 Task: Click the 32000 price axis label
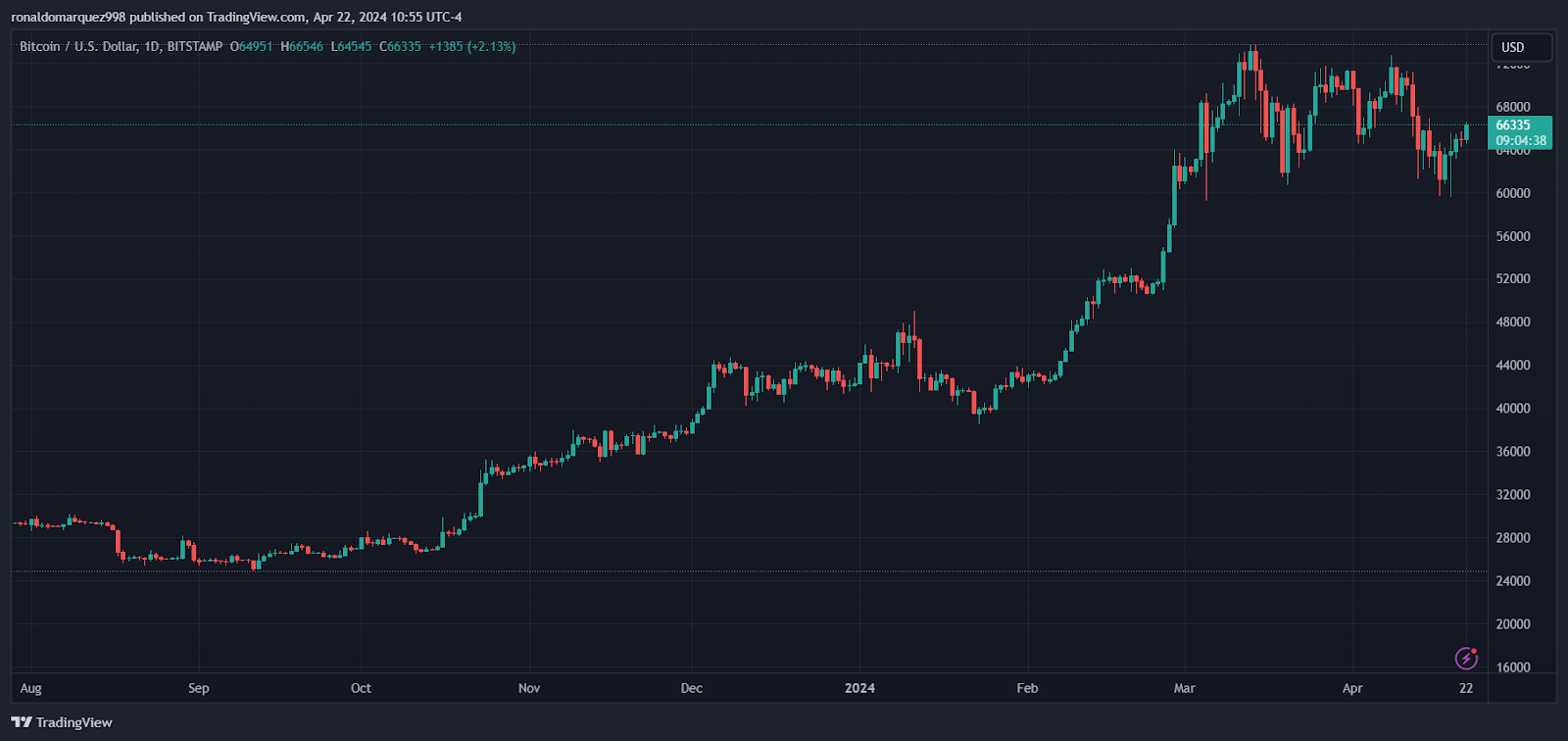click(x=1513, y=495)
